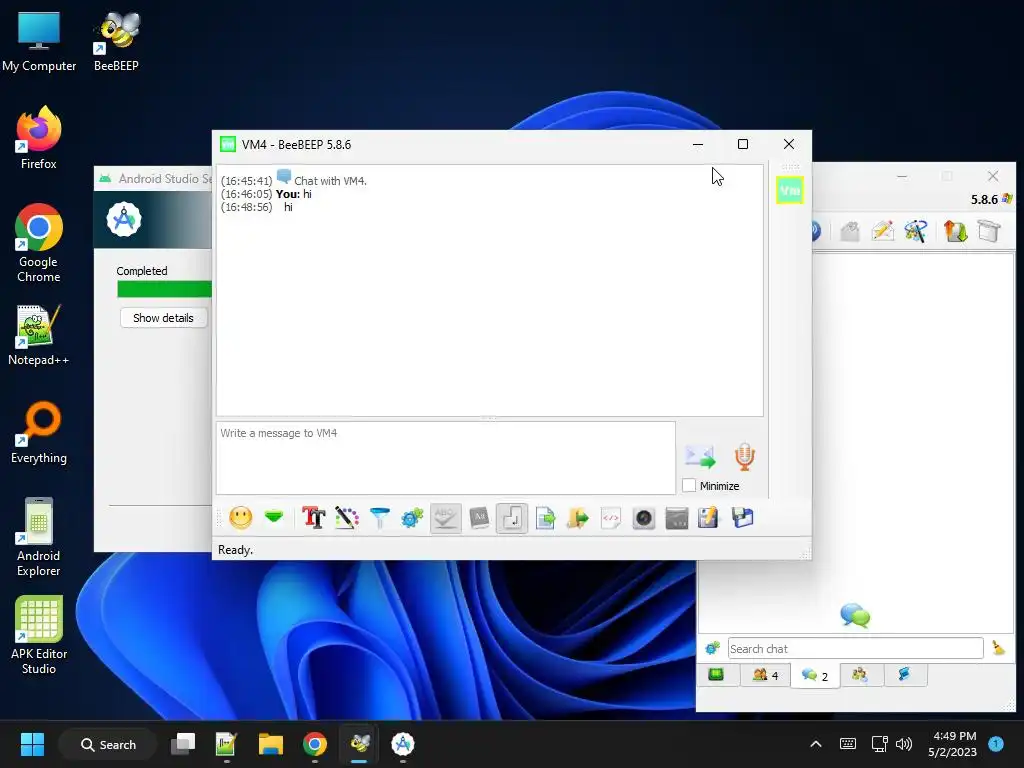Click the file transfer arrows icon
Image resolution: width=1024 pixels, height=768 pixels.
[955, 231]
